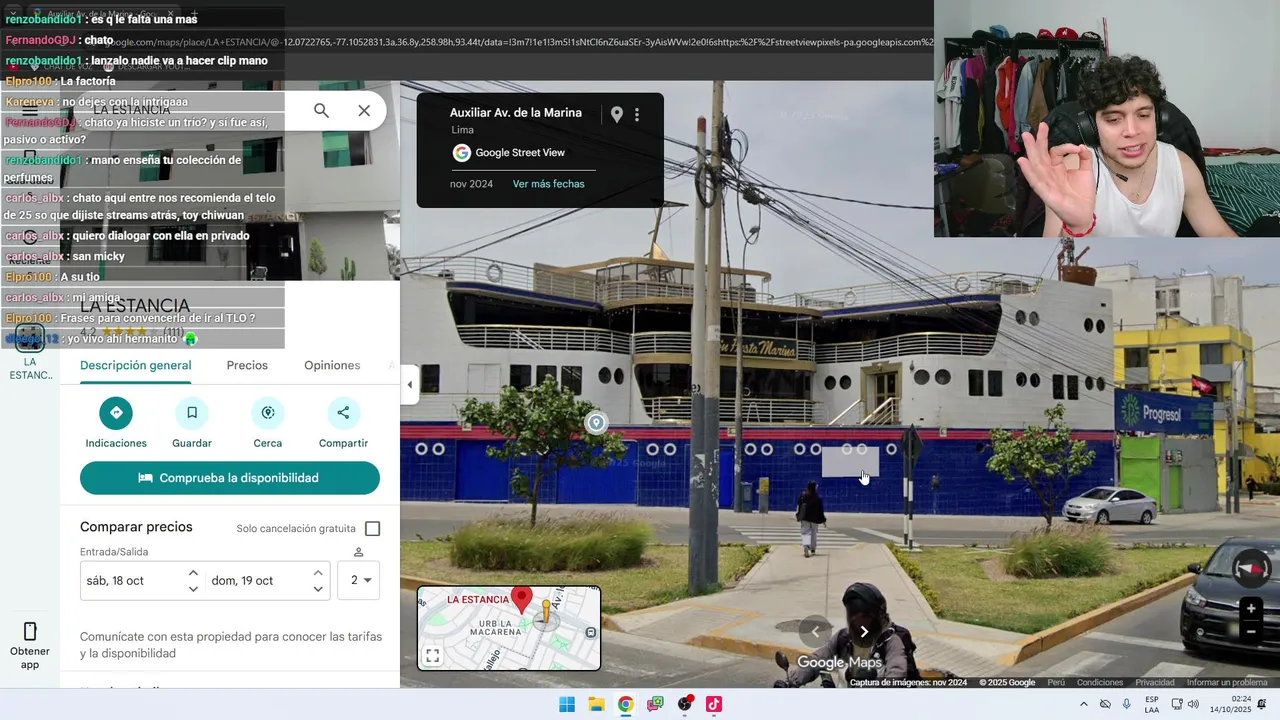The height and width of the screenshot is (720, 1280).
Task: Decrease check-in date sáb, 18 oct
Action: [193, 588]
